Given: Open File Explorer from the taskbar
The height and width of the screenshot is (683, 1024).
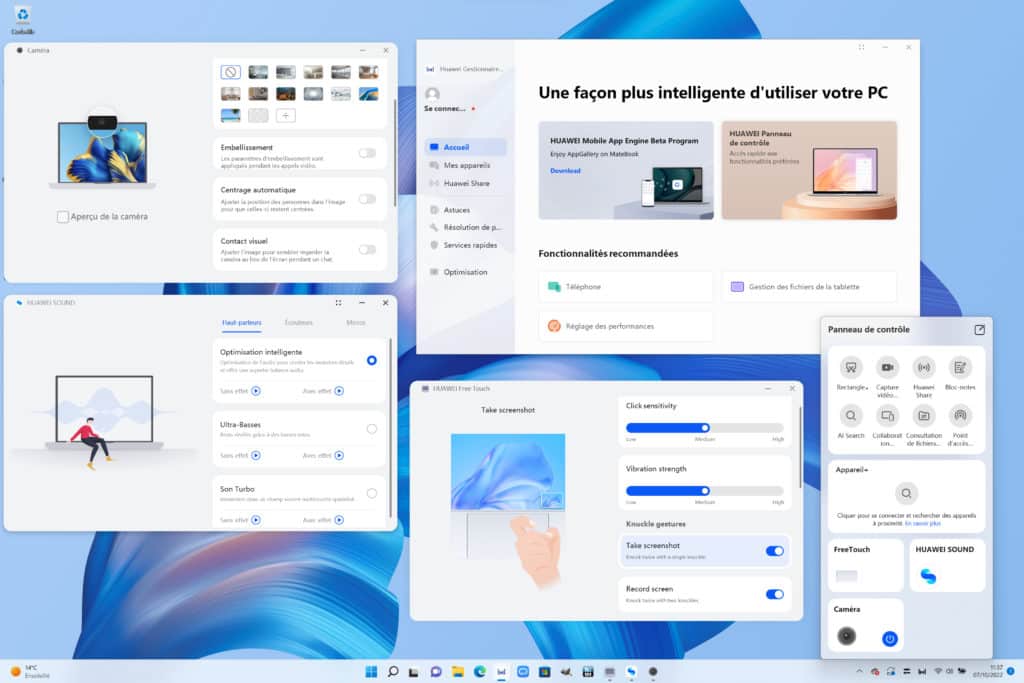Looking at the screenshot, I should (x=458, y=671).
